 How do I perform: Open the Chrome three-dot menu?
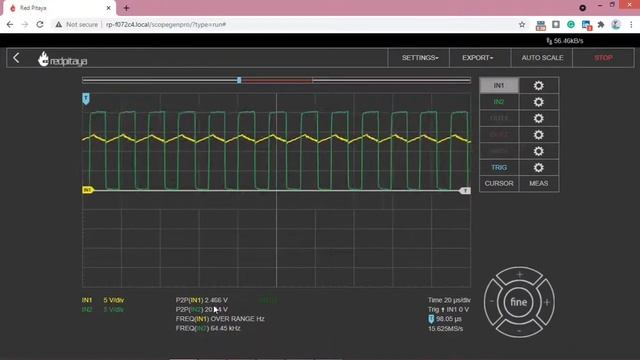pos(631,24)
